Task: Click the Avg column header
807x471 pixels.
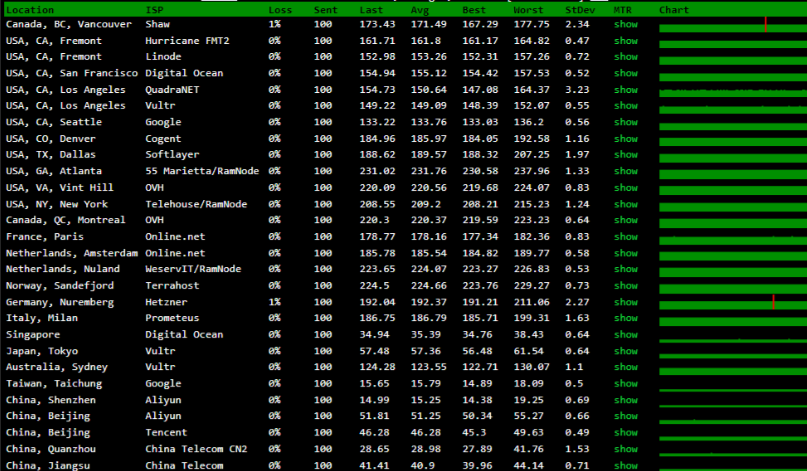Action: click(x=419, y=10)
